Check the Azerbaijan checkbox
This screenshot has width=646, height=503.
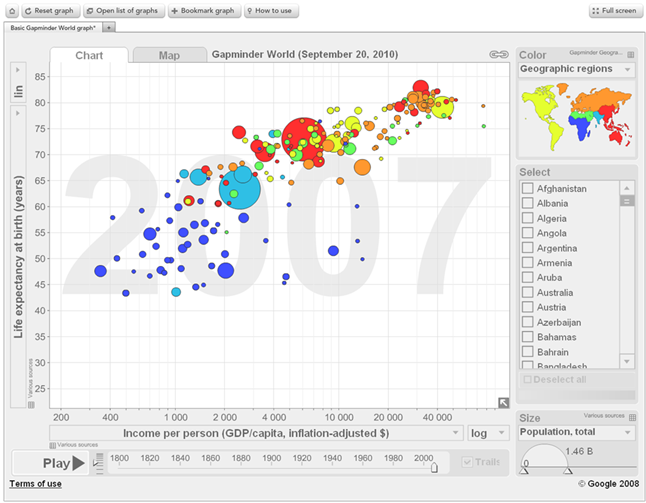(x=527, y=322)
